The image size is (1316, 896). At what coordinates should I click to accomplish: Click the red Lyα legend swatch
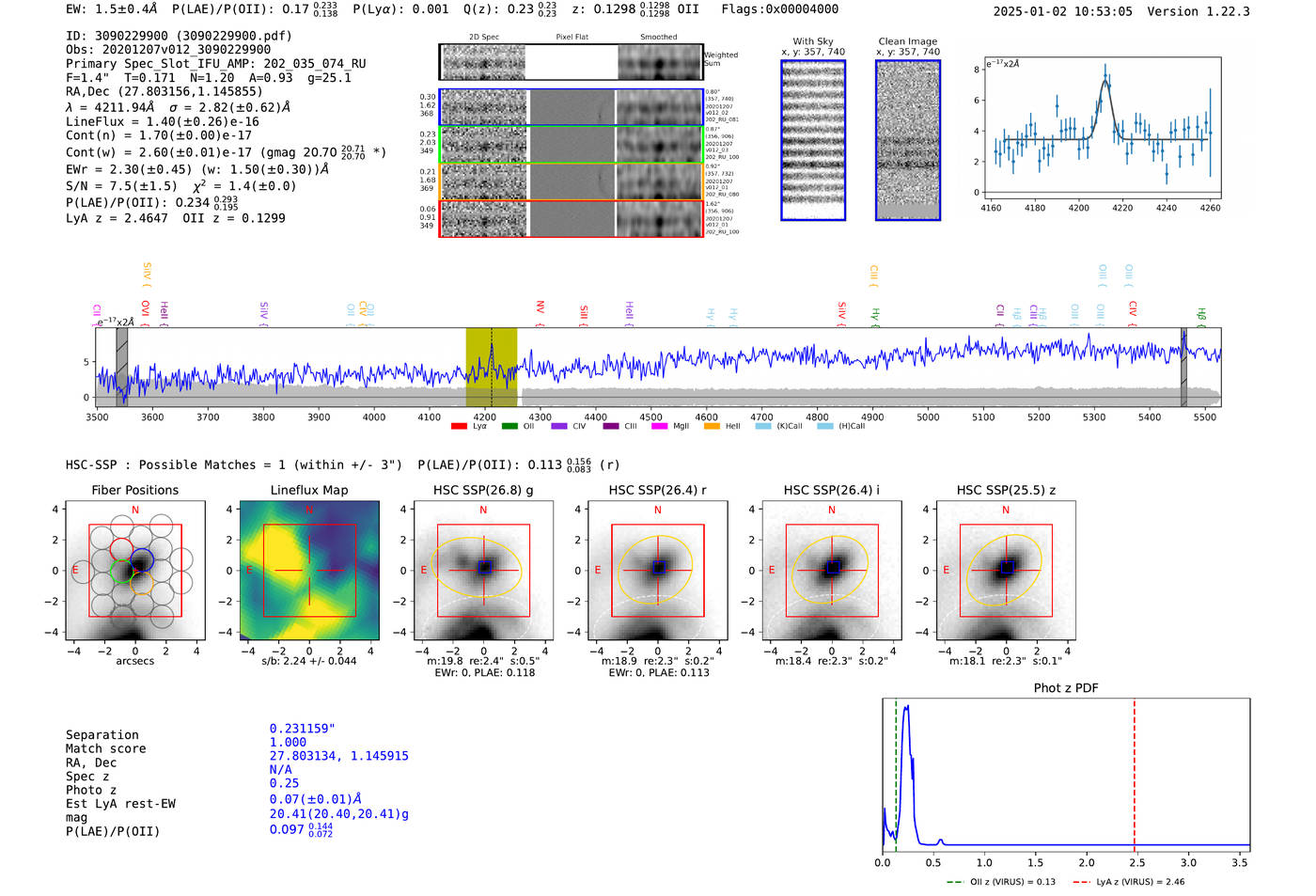pos(459,426)
